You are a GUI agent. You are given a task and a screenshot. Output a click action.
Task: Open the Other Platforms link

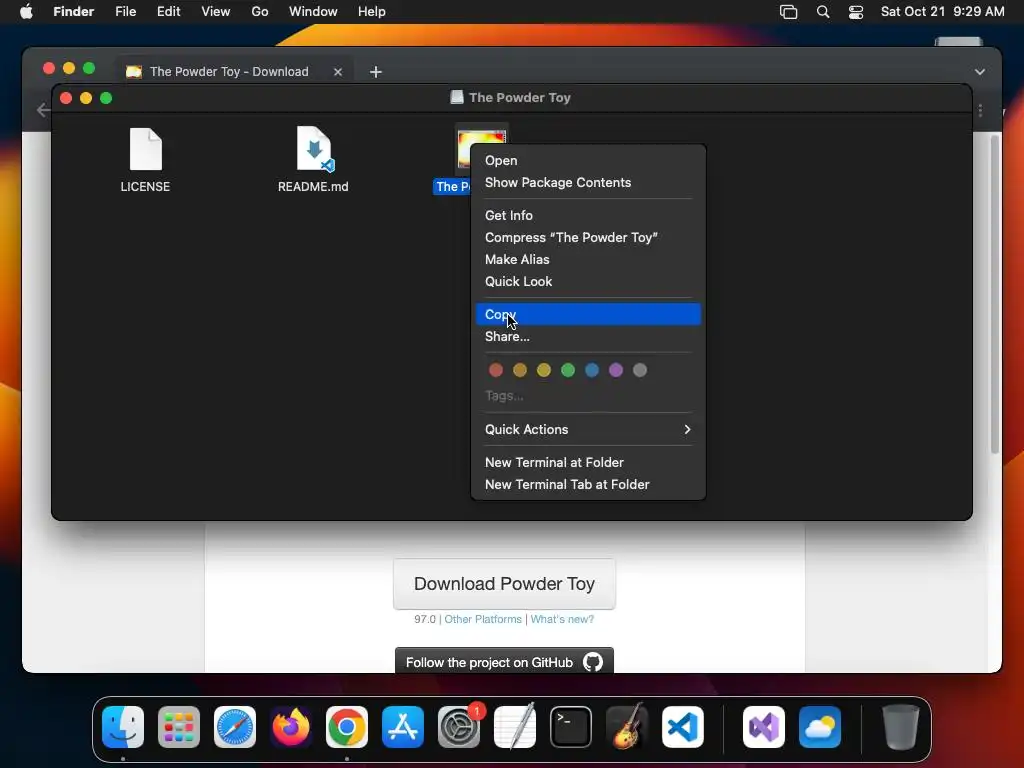(x=483, y=619)
